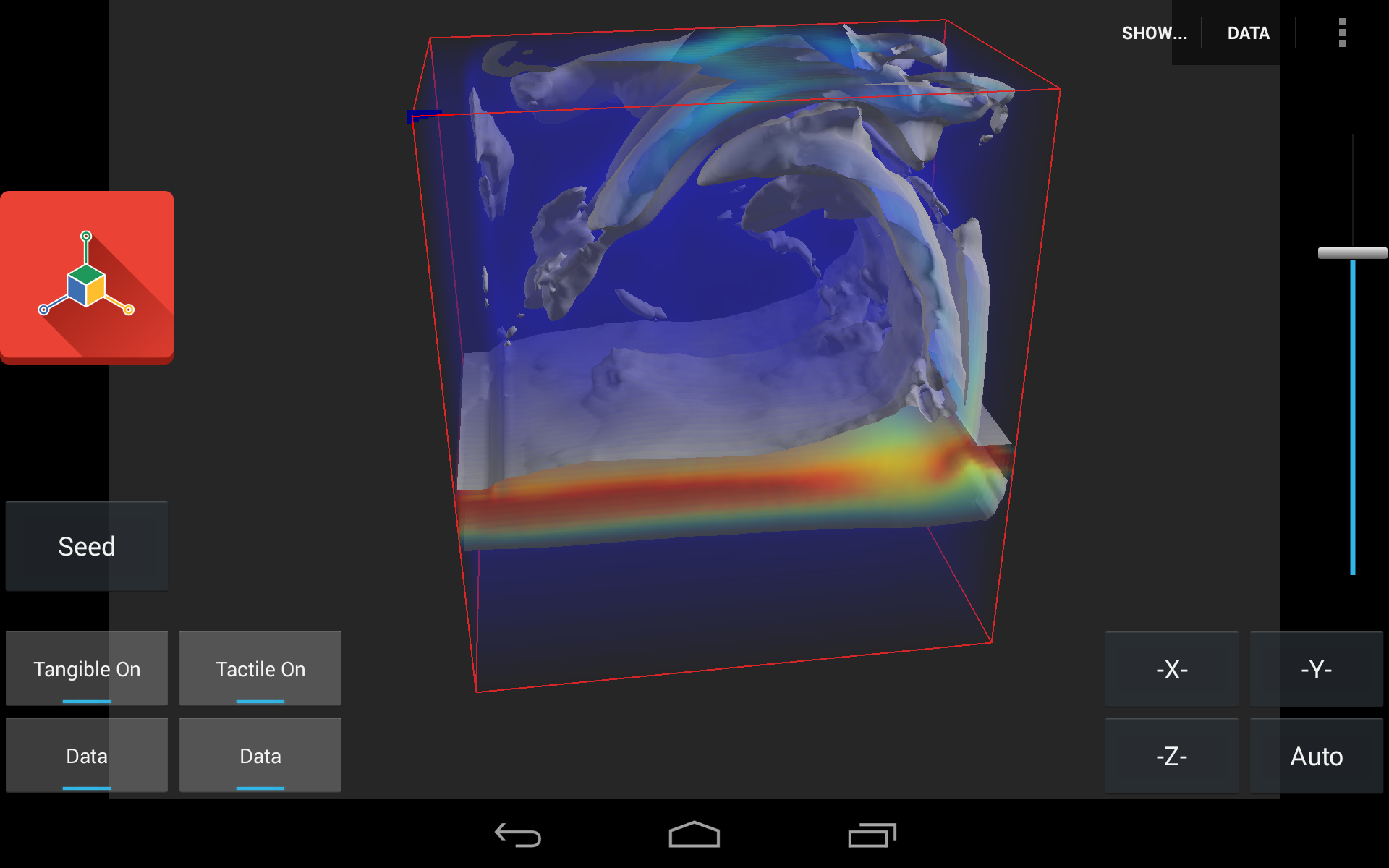Toggle Data button under Tangible On
This screenshot has width=1389, height=868.
point(87,755)
